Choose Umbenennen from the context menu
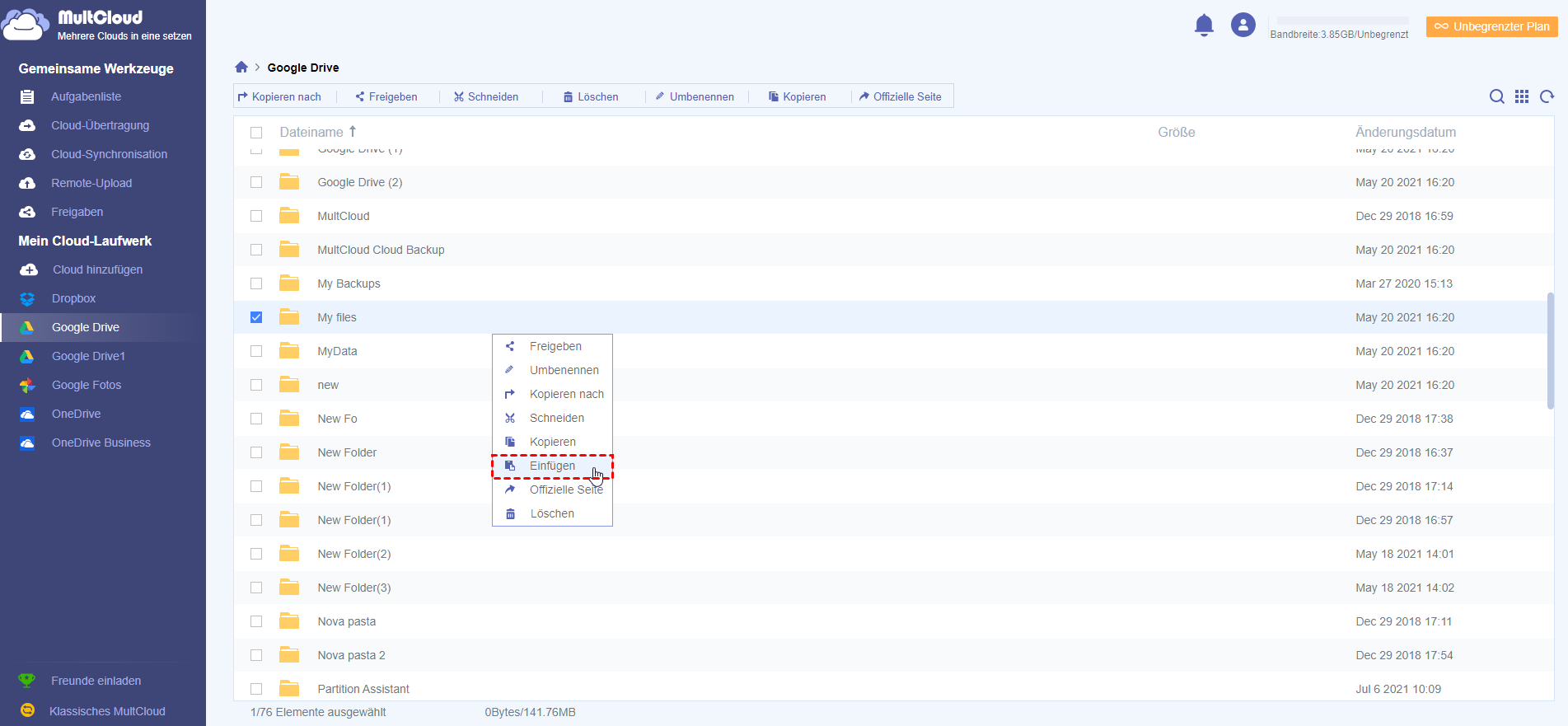 pyautogui.click(x=564, y=370)
